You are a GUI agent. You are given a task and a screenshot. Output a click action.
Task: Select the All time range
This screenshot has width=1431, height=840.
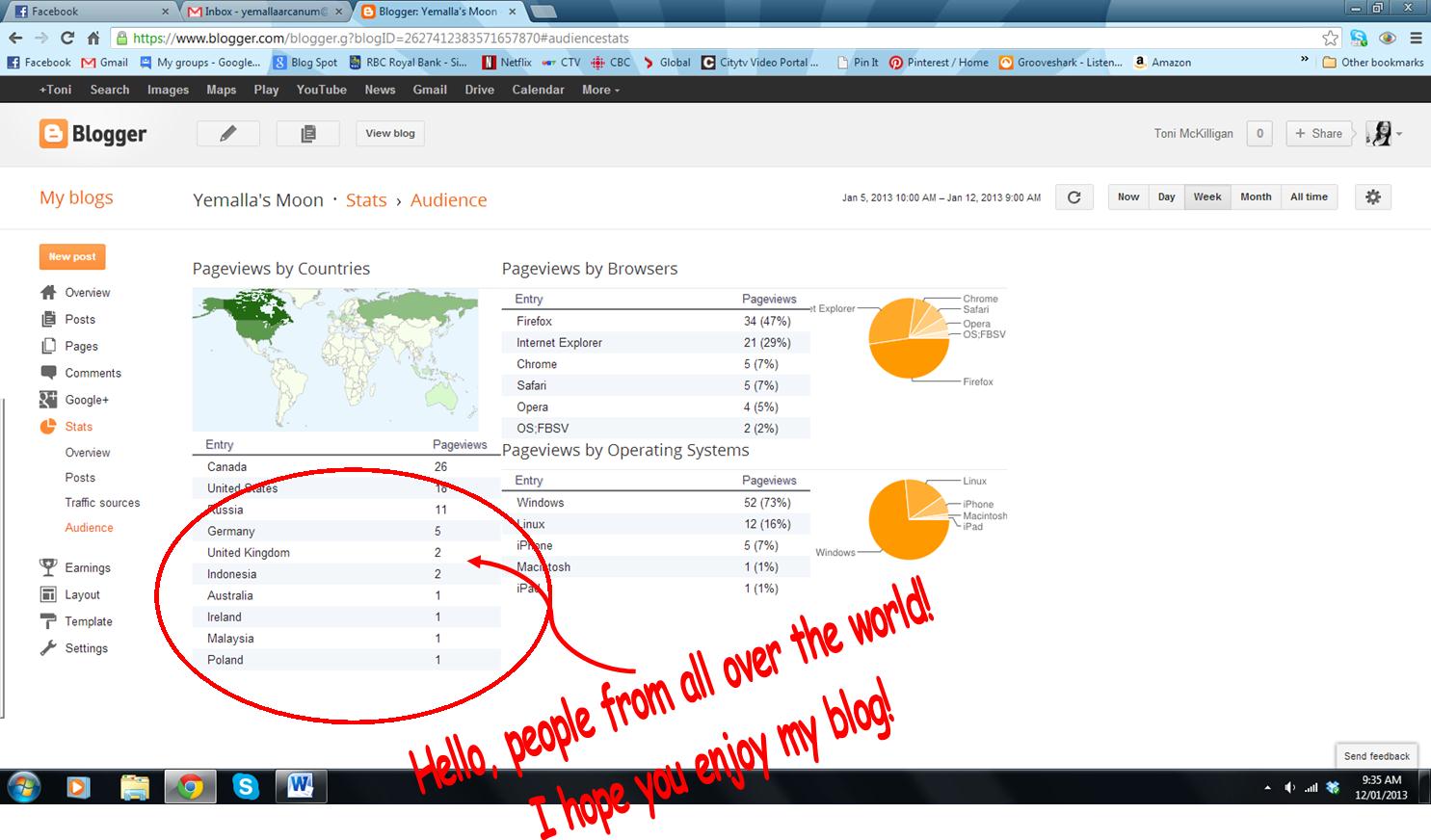click(x=1309, y=197)
